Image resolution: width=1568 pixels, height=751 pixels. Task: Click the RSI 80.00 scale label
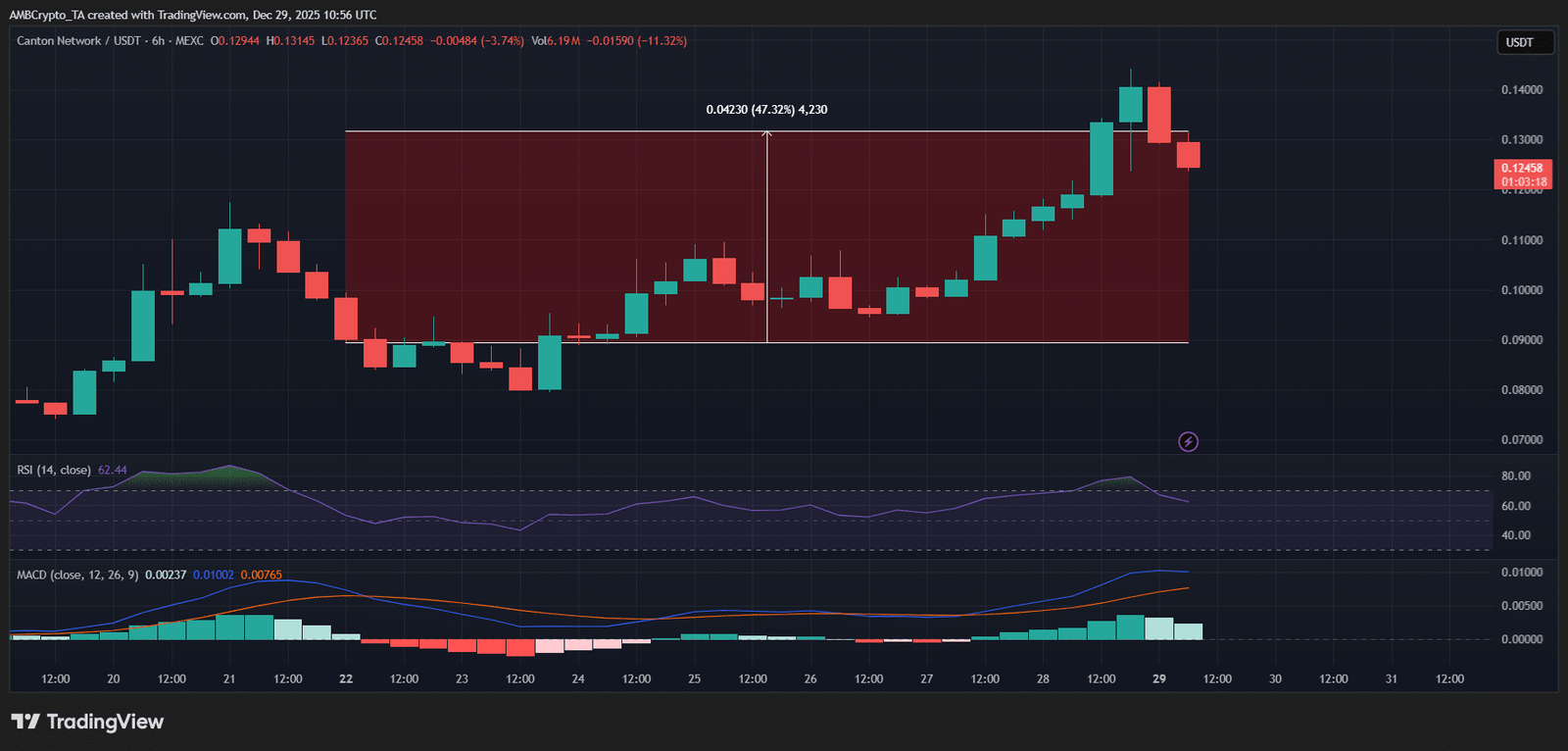click(1516, 476)
